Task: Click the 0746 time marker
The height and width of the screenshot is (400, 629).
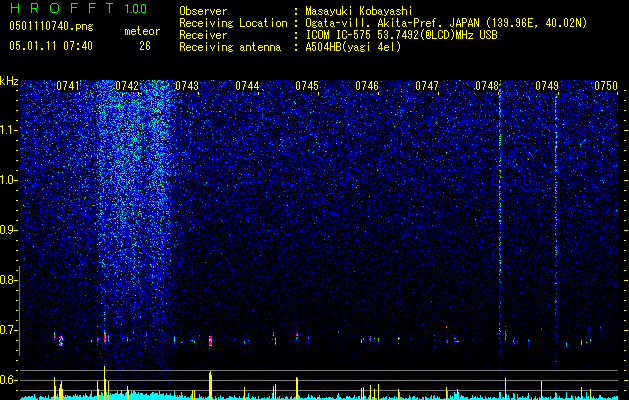Action: click(x=367, y=86)
